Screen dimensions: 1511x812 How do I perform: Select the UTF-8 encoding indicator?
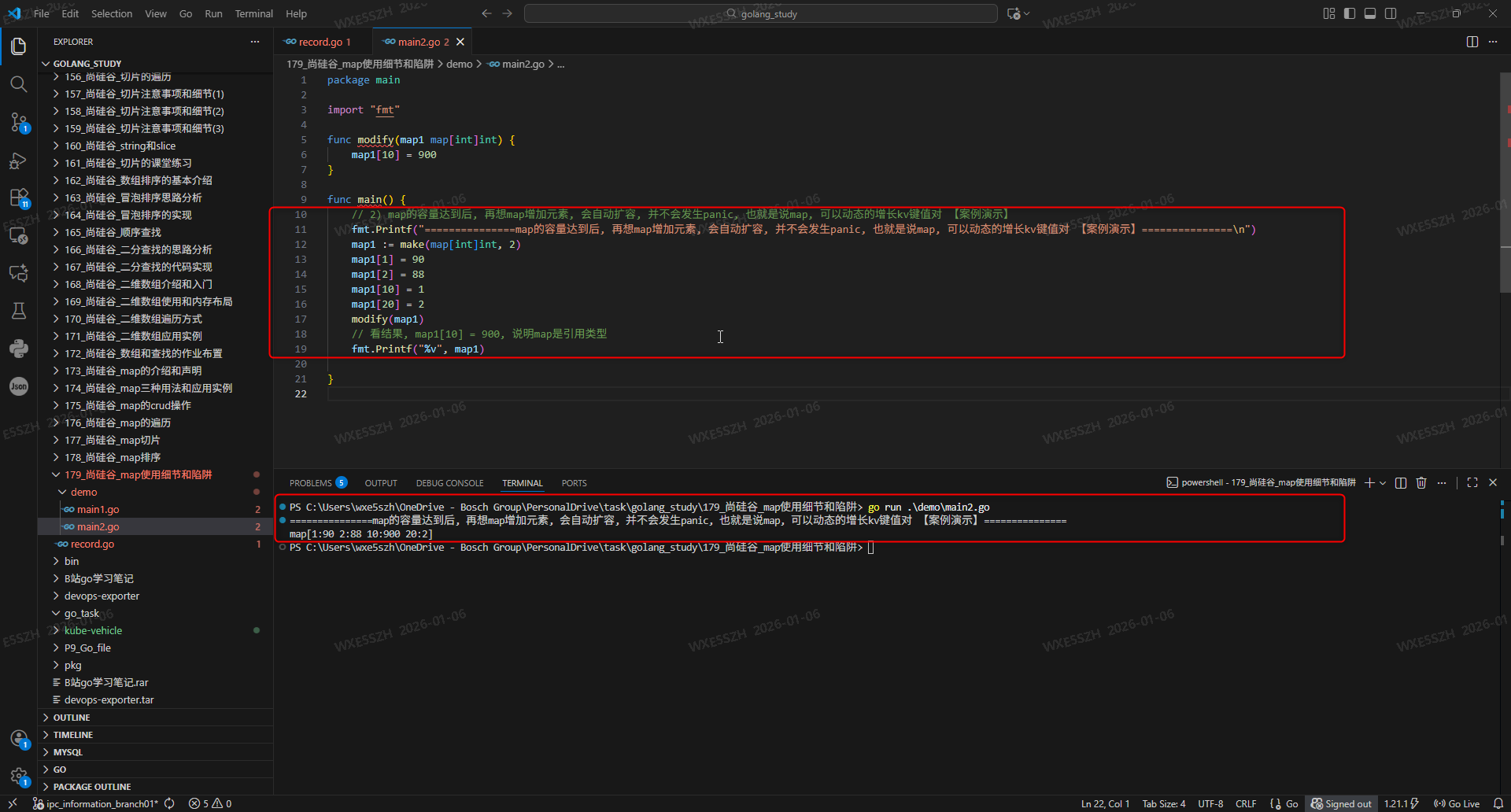click(x=1210, y=803)
